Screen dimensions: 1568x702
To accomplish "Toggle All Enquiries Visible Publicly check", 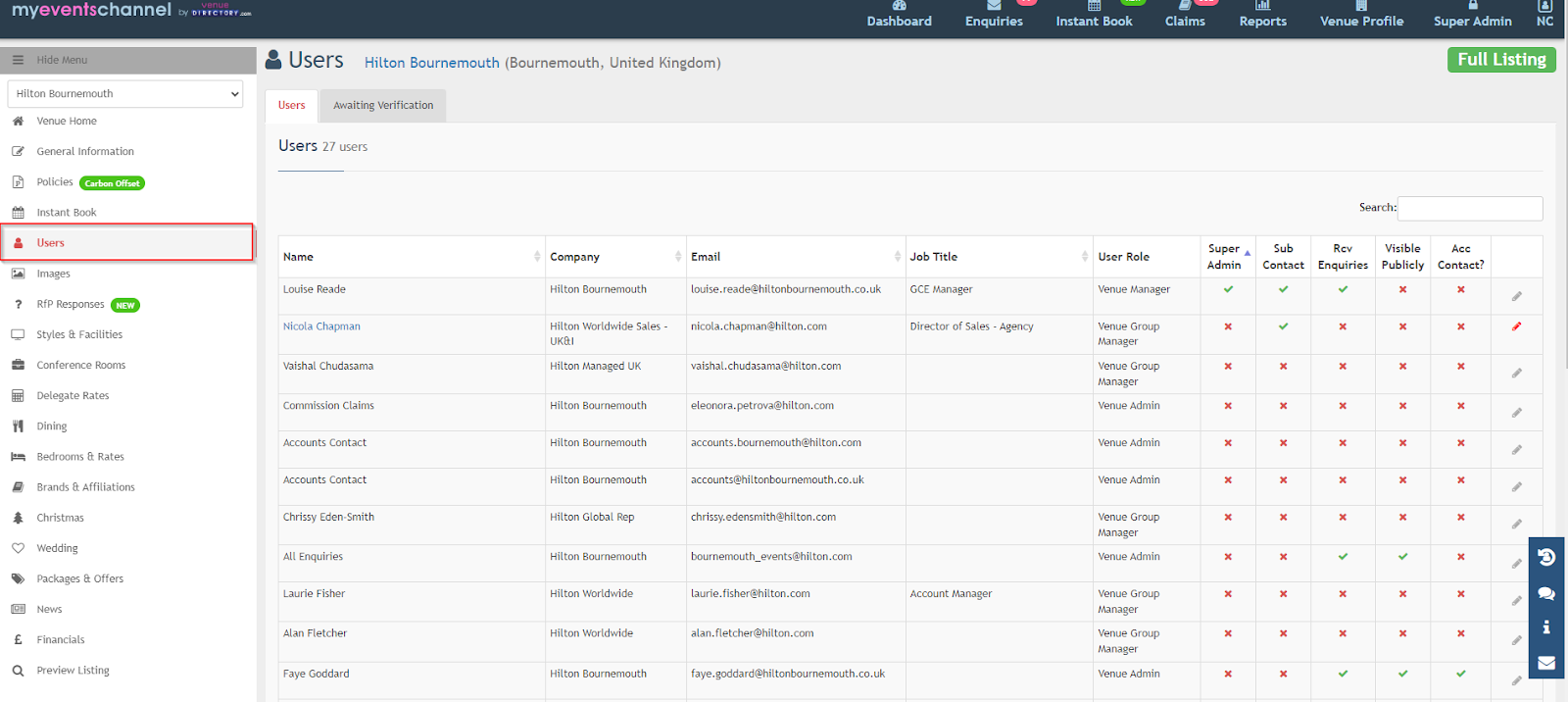I will (x=1402, y=556).
